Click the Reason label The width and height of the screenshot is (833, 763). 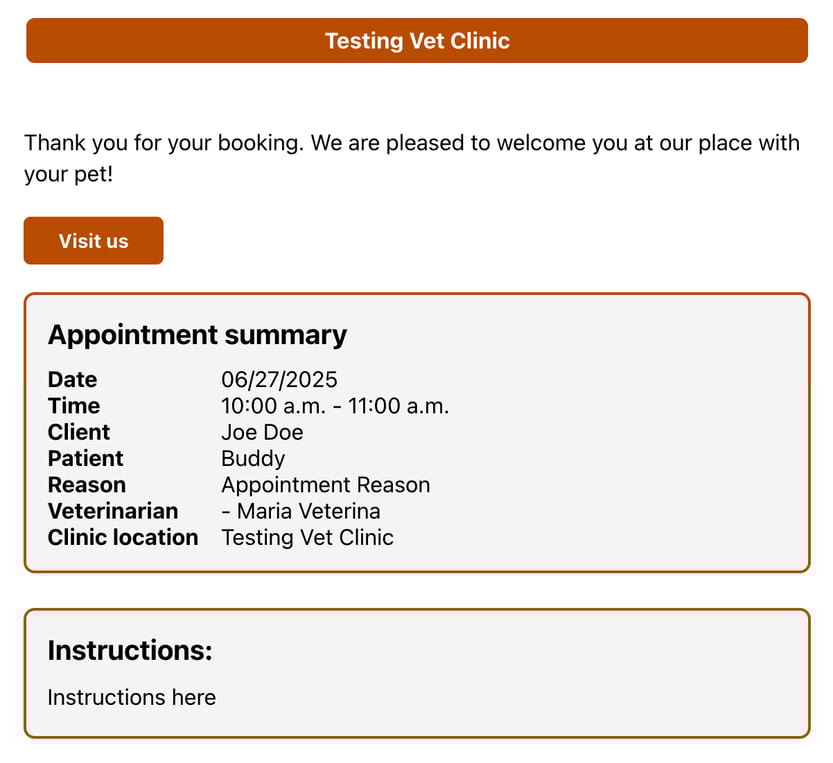click(x=87, y=485)
